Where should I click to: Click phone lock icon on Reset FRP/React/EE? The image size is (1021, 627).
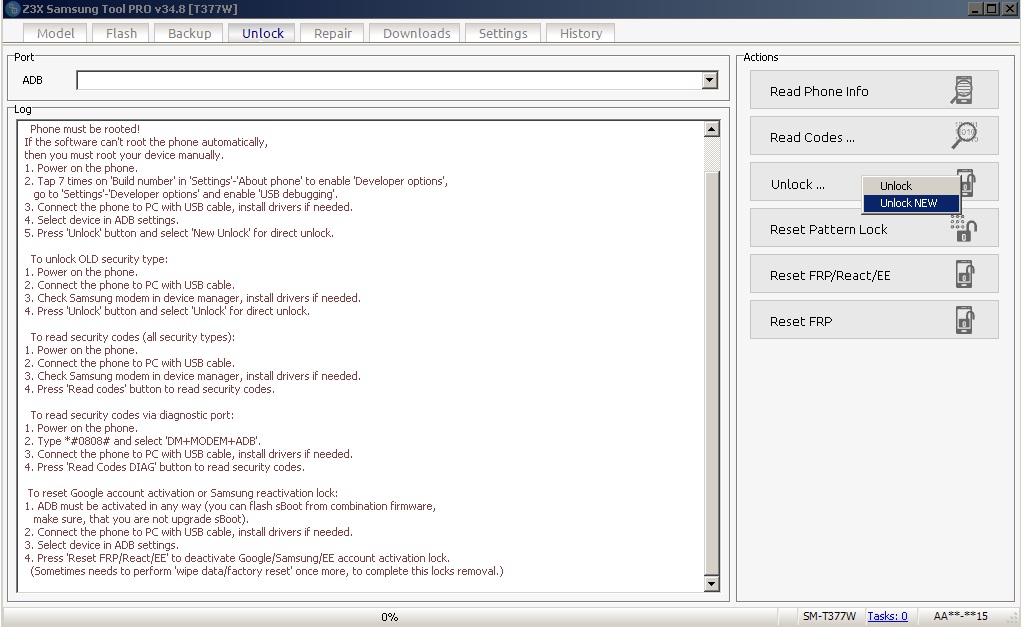pos(965,274)
